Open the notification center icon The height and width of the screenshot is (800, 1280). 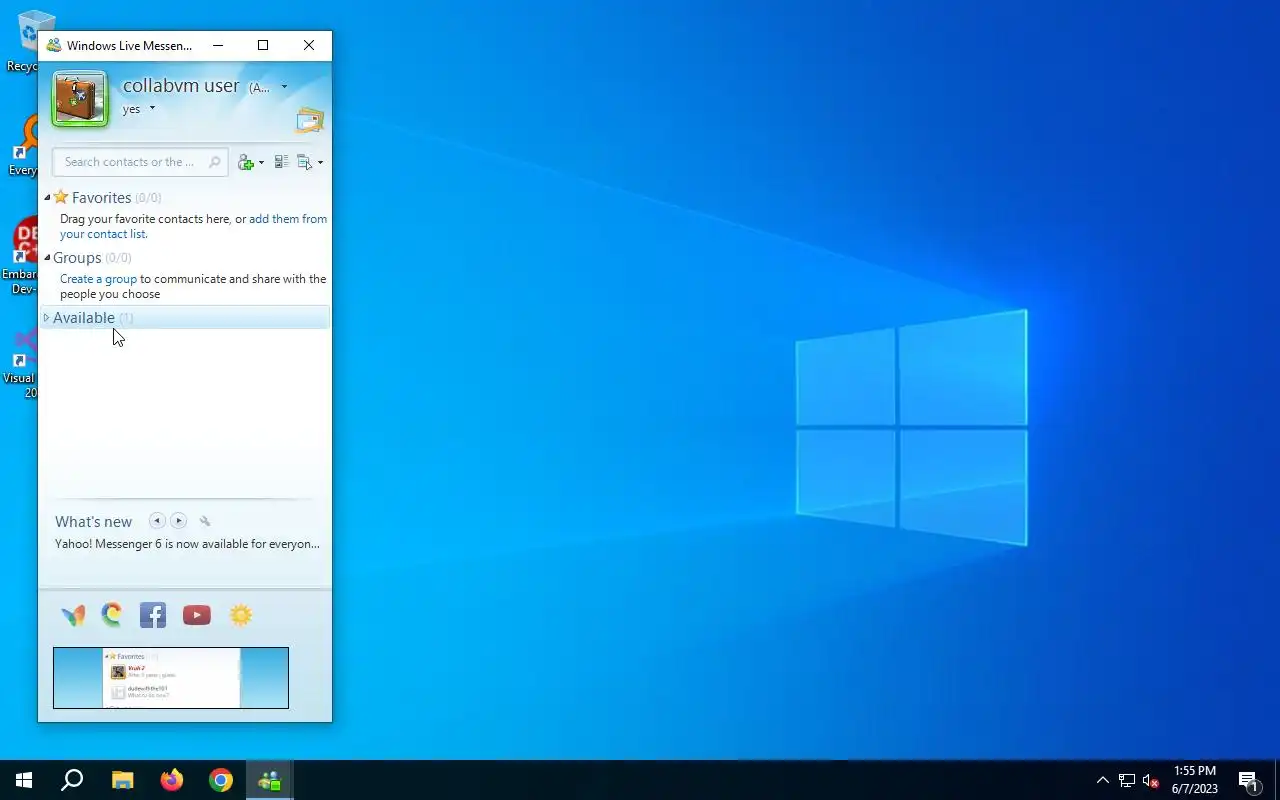pyautogui.click(x=1248, y=781)
